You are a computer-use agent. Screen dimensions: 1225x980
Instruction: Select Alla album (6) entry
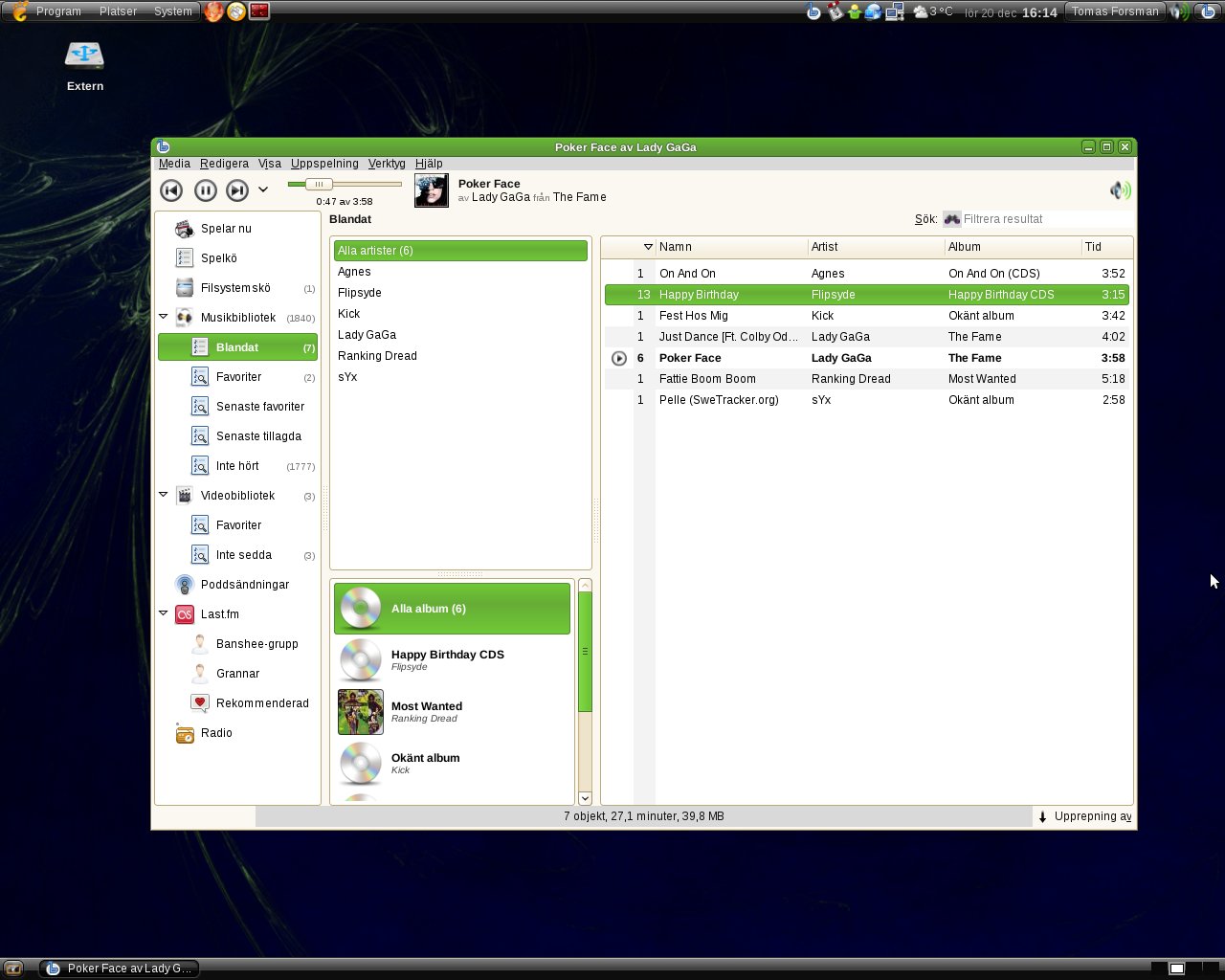pyautogui.click(x=452, y=609)
